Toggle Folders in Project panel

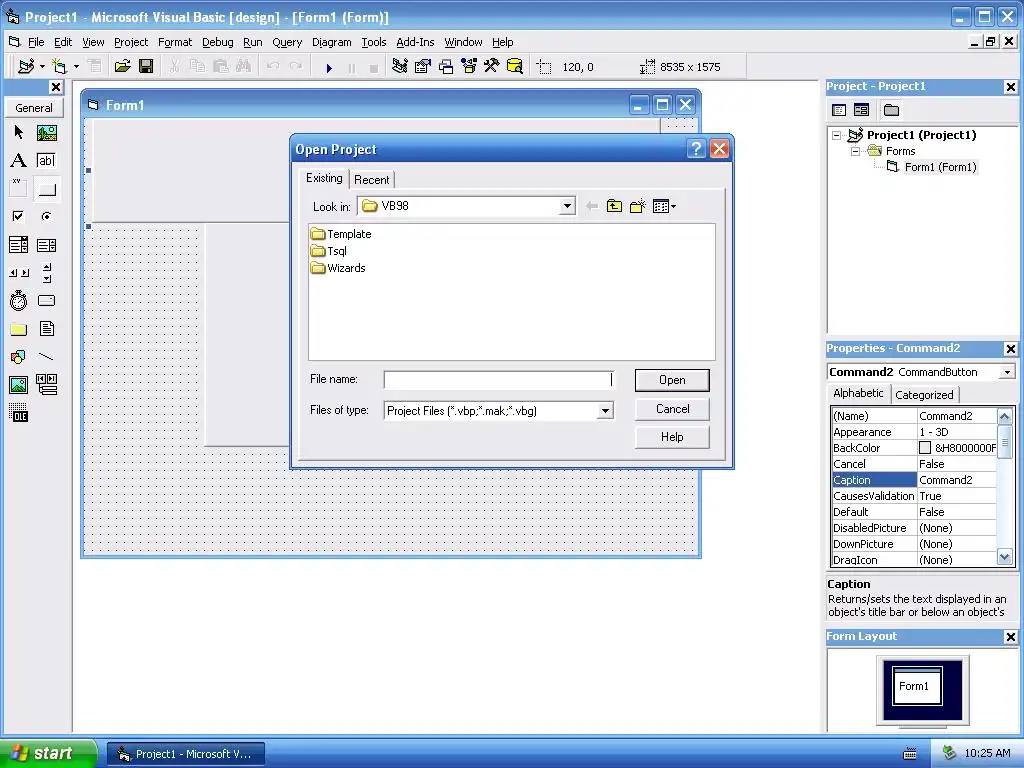(891, 110)
